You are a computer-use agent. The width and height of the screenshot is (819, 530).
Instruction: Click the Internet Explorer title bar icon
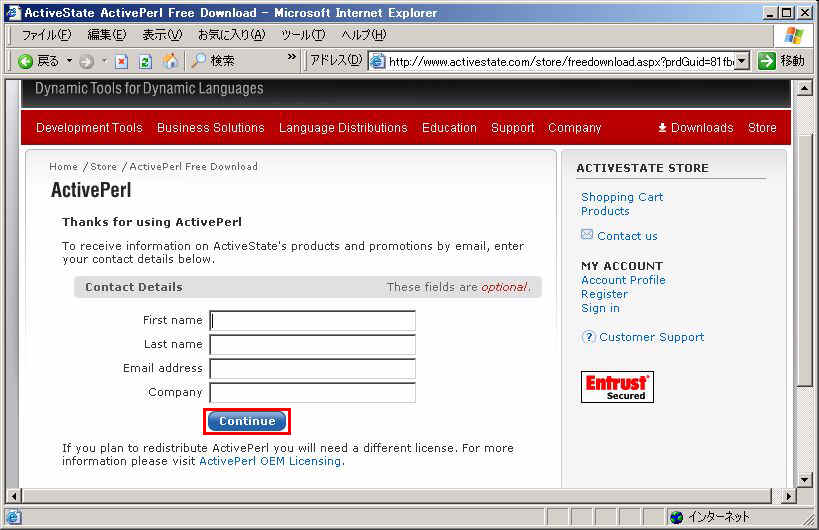pos(13,12)
